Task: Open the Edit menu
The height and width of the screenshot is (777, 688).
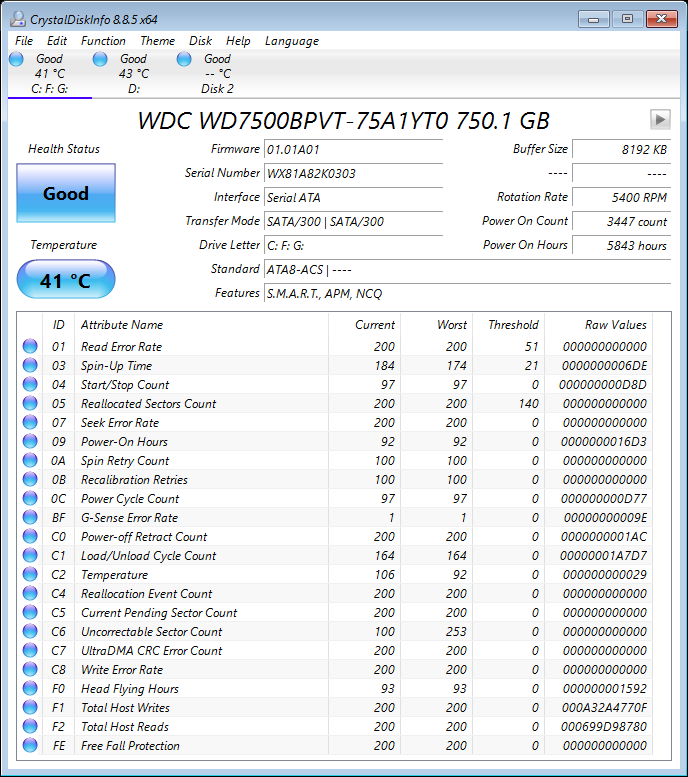Action: [x=57, y=41]
